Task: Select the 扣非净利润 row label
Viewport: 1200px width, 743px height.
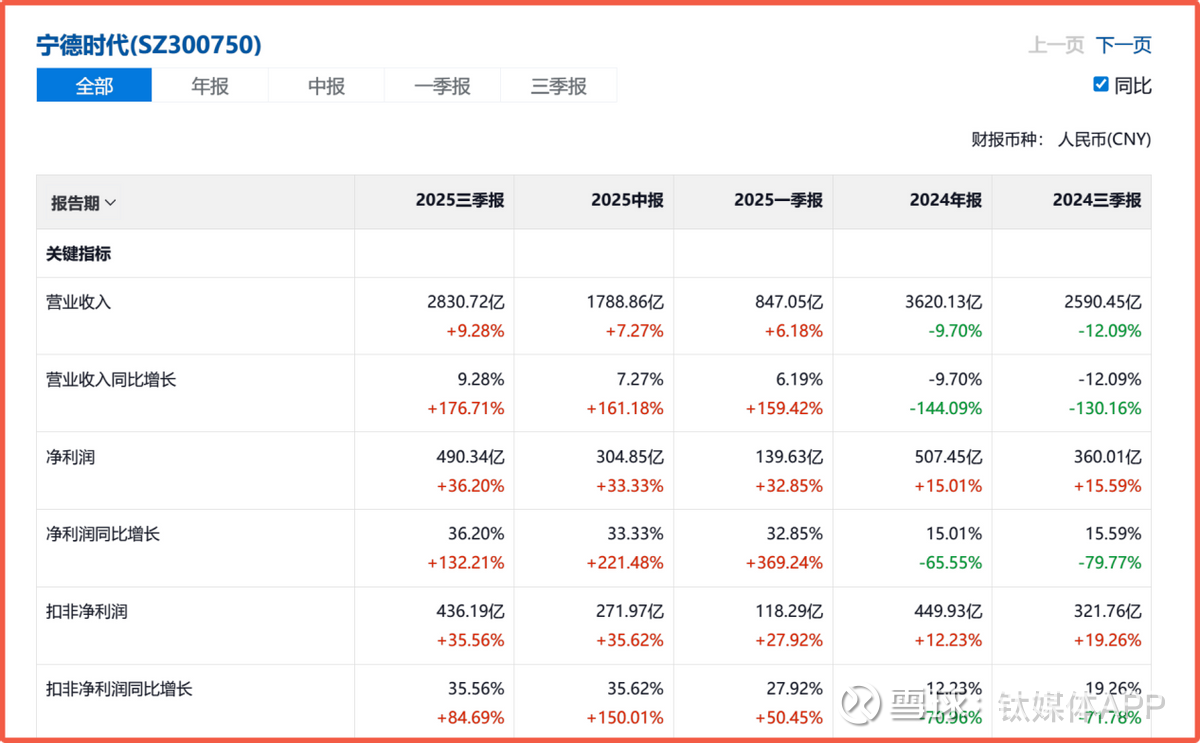Action: click(x=87, y=611)
